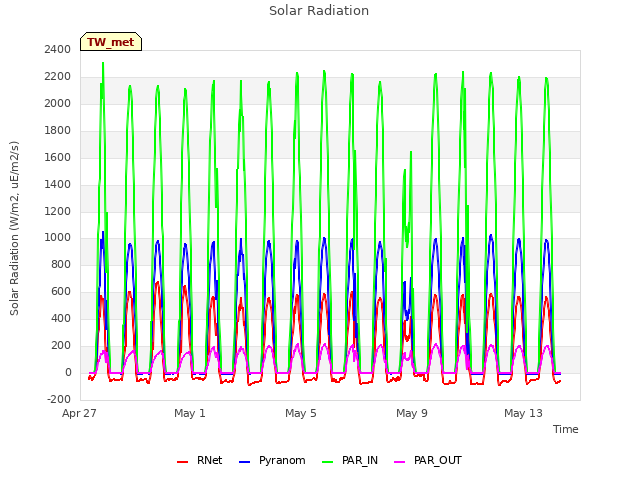Toggle the Pyranom legend entry
The height and width of the screenshot is (480, 640).
pyautogui.click(x=272, y=460)
